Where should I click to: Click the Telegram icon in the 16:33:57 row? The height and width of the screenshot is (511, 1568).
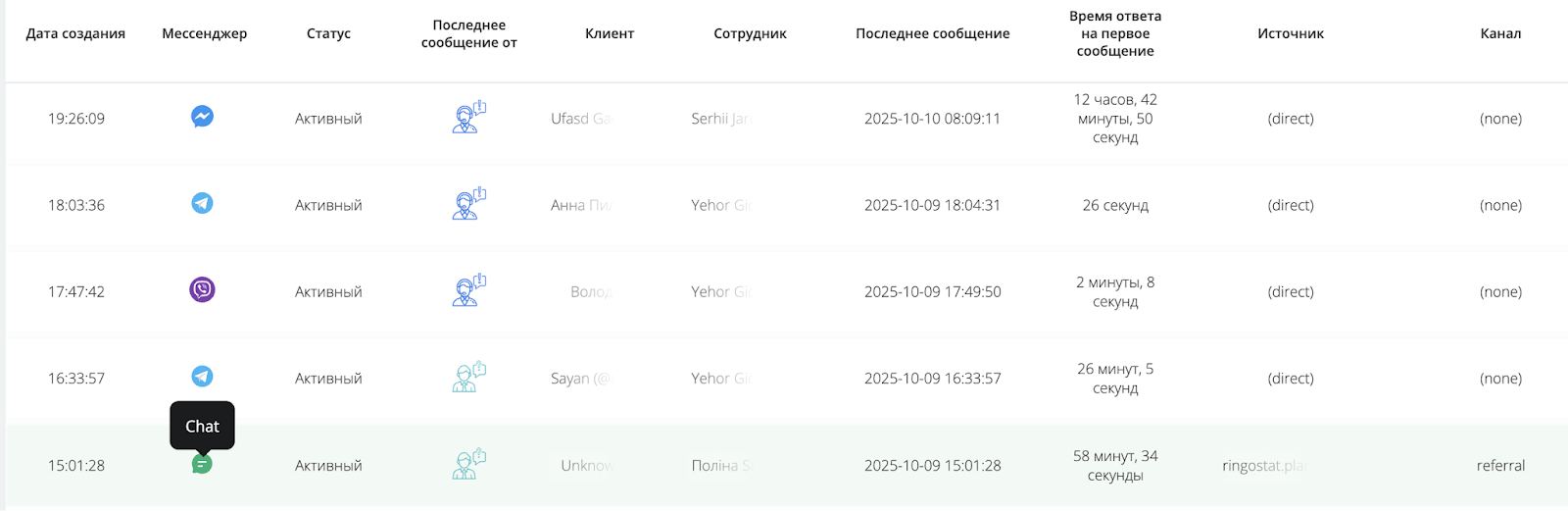click(x=202, y=377)
